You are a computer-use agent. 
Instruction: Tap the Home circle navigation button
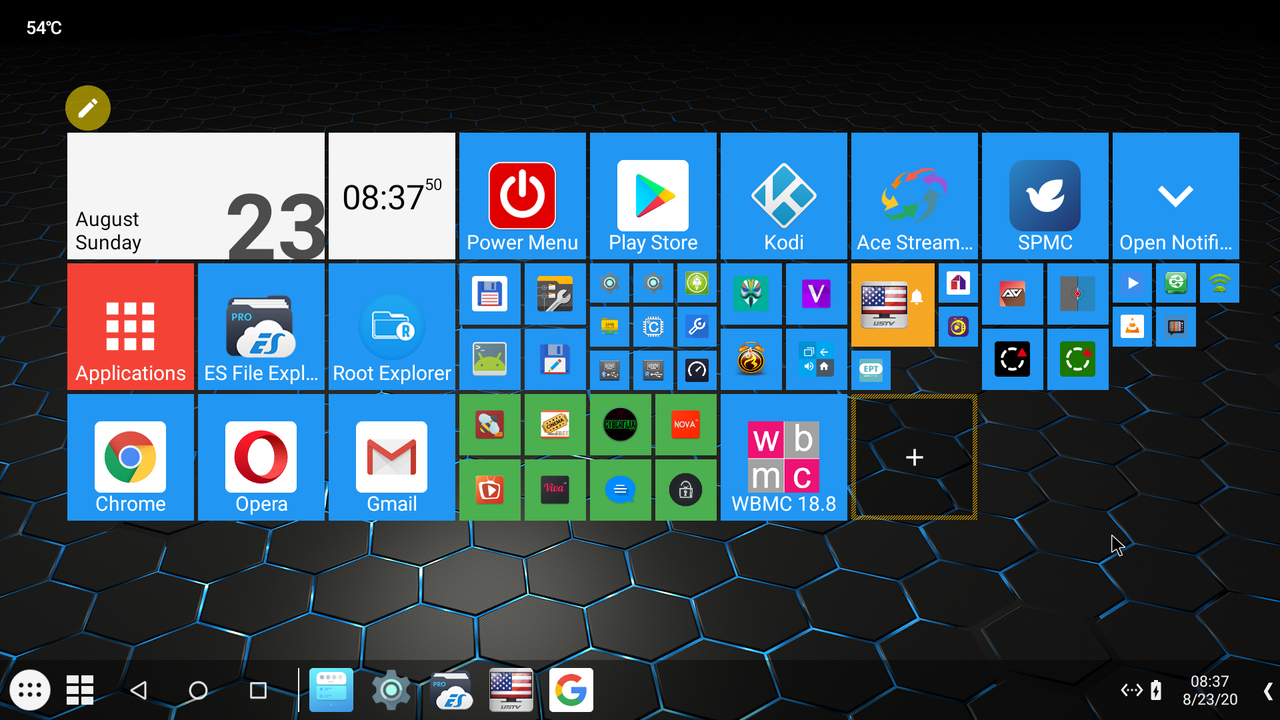(198, 690)
